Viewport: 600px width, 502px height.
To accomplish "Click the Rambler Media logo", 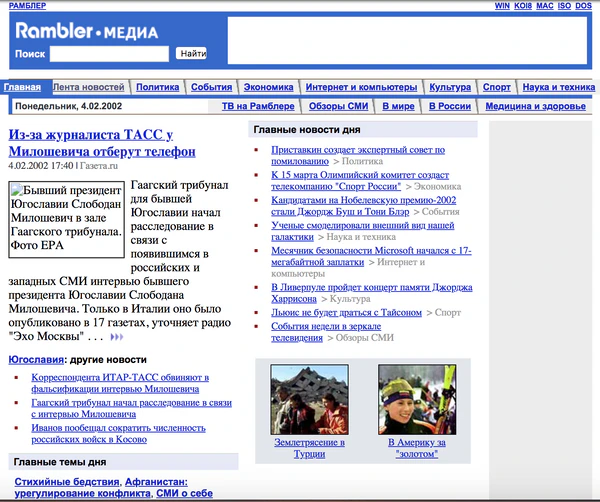I will pos(86,31).
